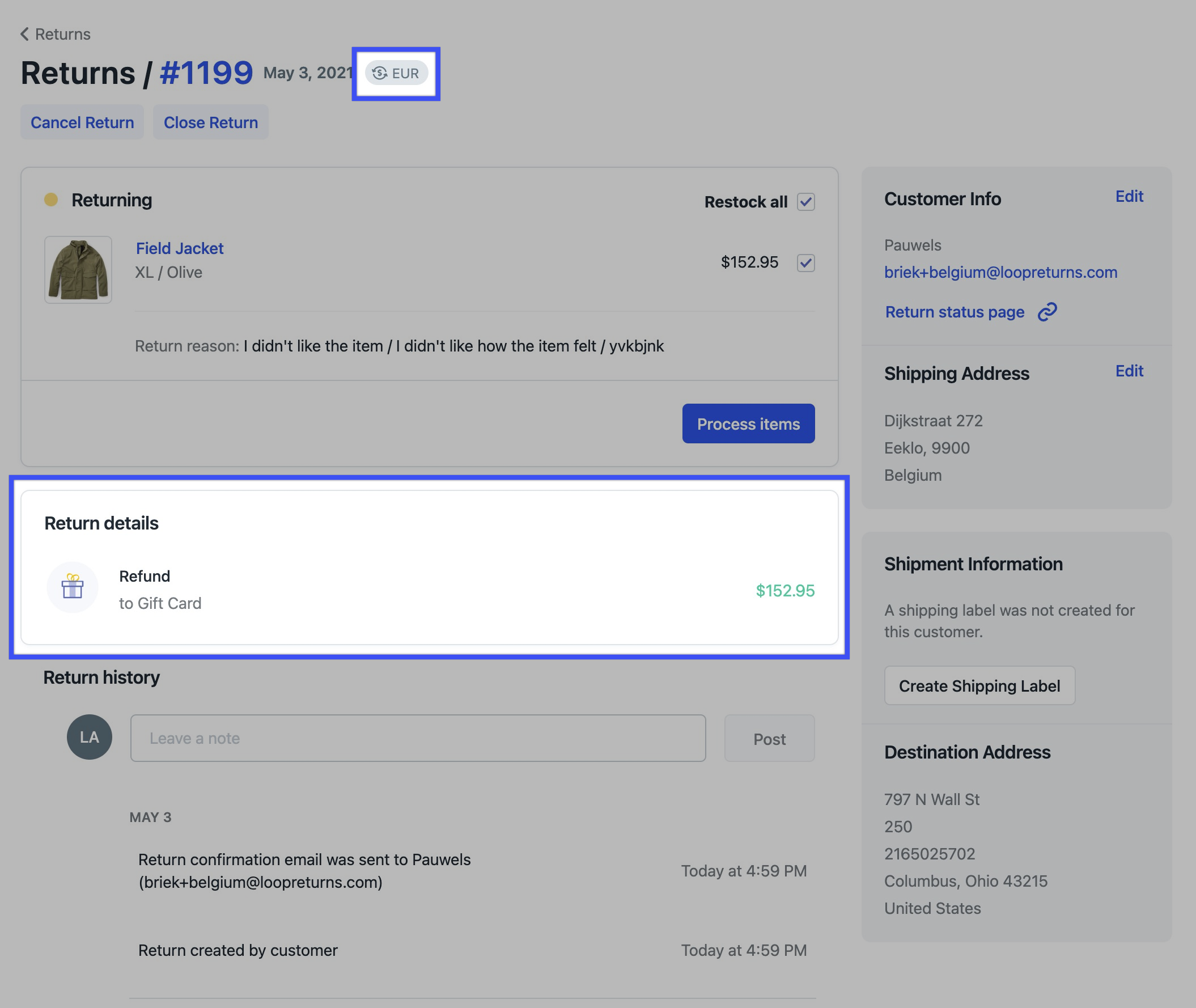Image resolution: width=1196 pixels, height=1008 pixels.
Task: Click the gift card refund icon
Action: pos(73,587)
